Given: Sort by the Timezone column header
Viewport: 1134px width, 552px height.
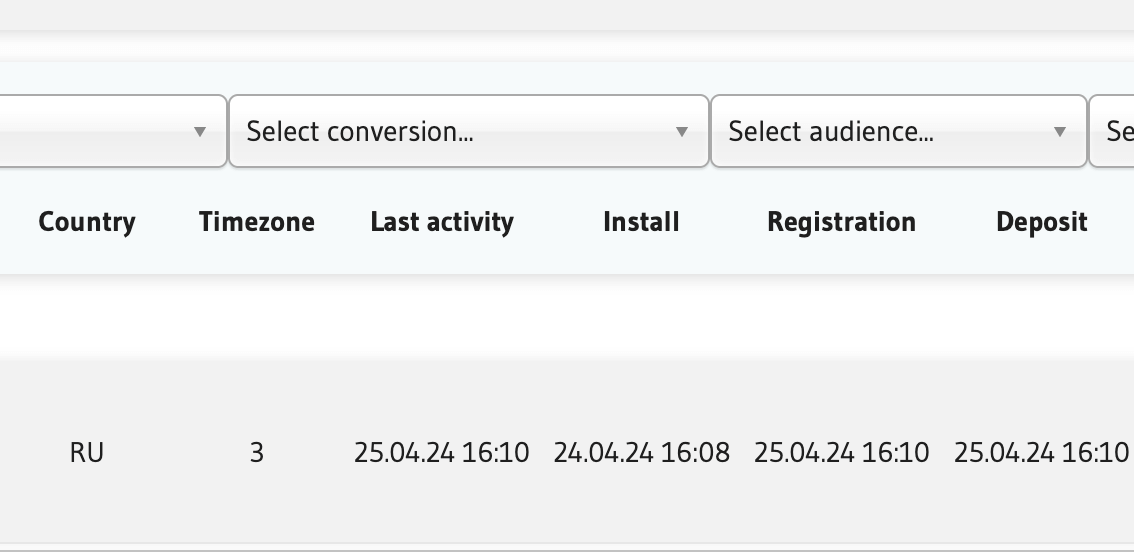Looking at the screenshot, I should [x=257, y=222].
